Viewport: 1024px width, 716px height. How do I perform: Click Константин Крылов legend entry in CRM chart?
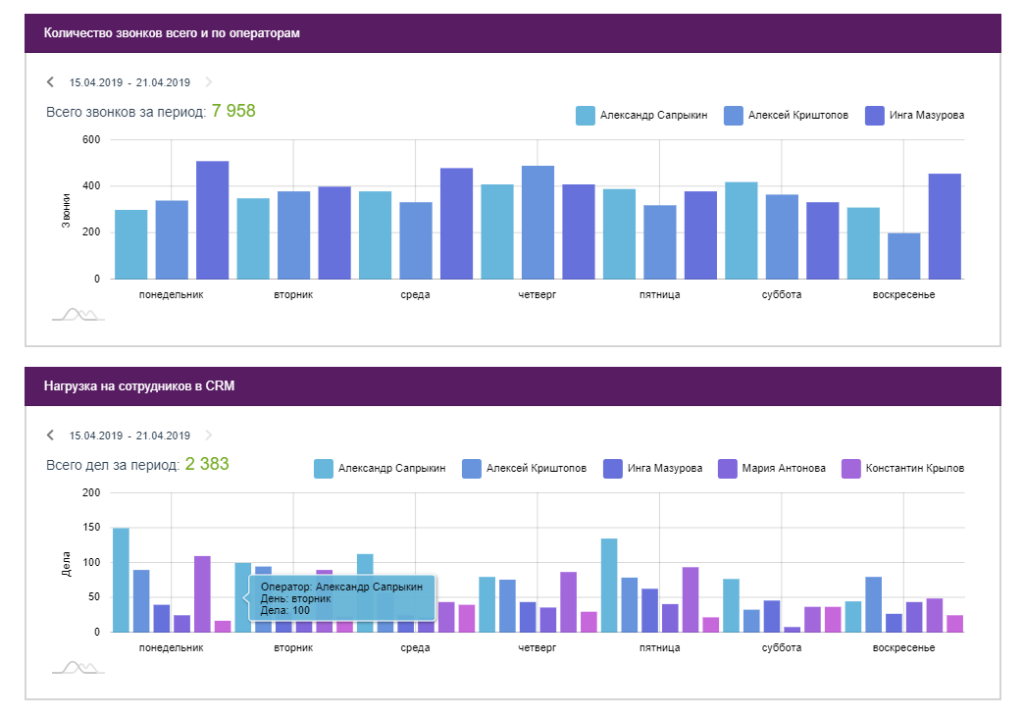point(903,468)
